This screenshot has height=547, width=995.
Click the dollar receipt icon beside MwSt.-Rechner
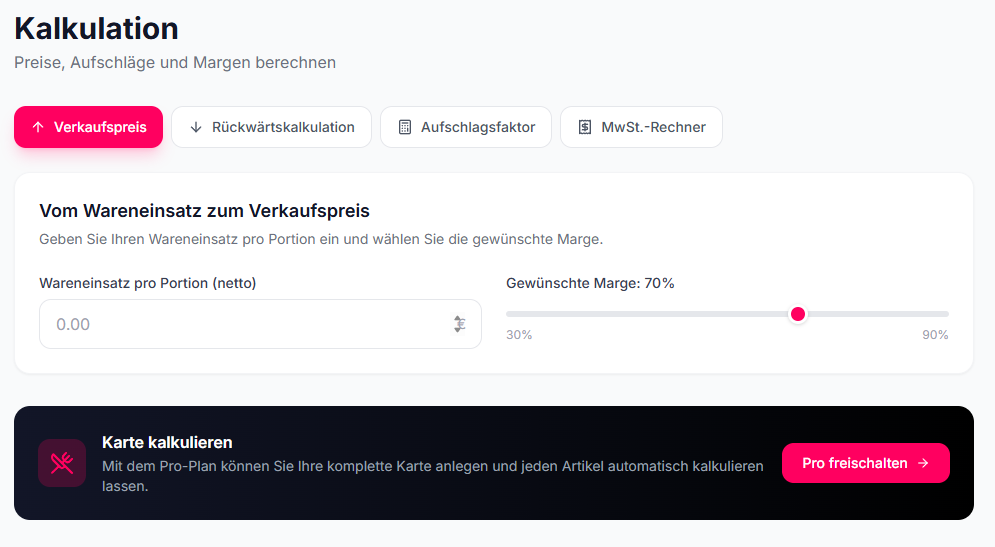[585, 127]
